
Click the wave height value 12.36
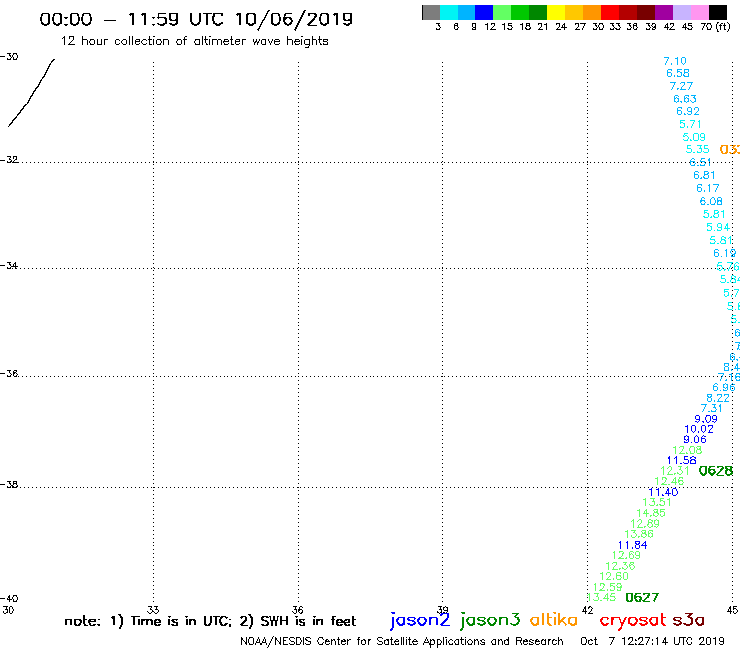click(x=620, y=566)
